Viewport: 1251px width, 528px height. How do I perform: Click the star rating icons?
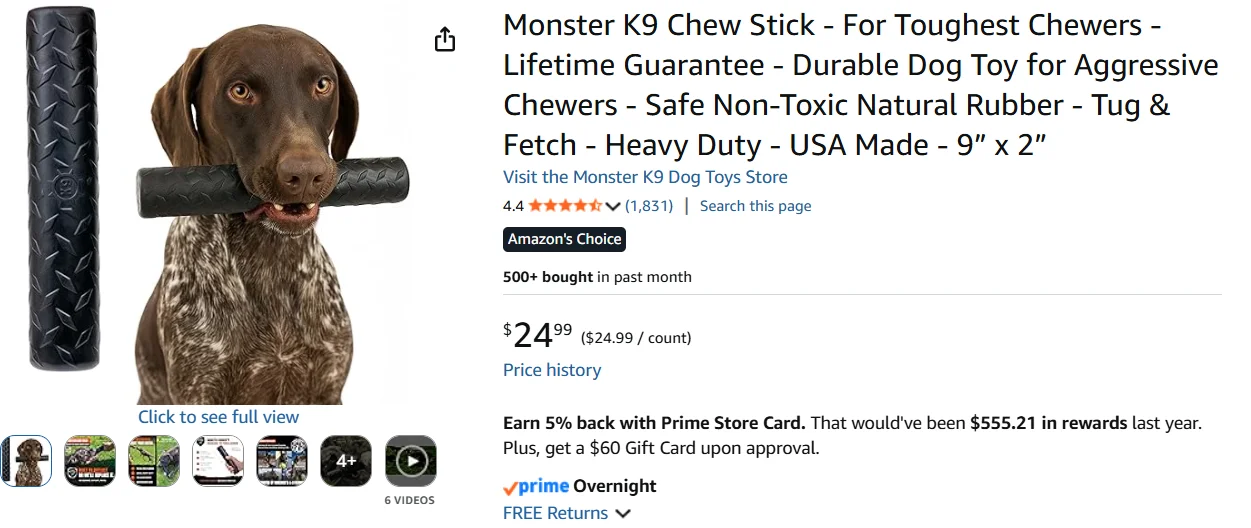click(565, 206)
